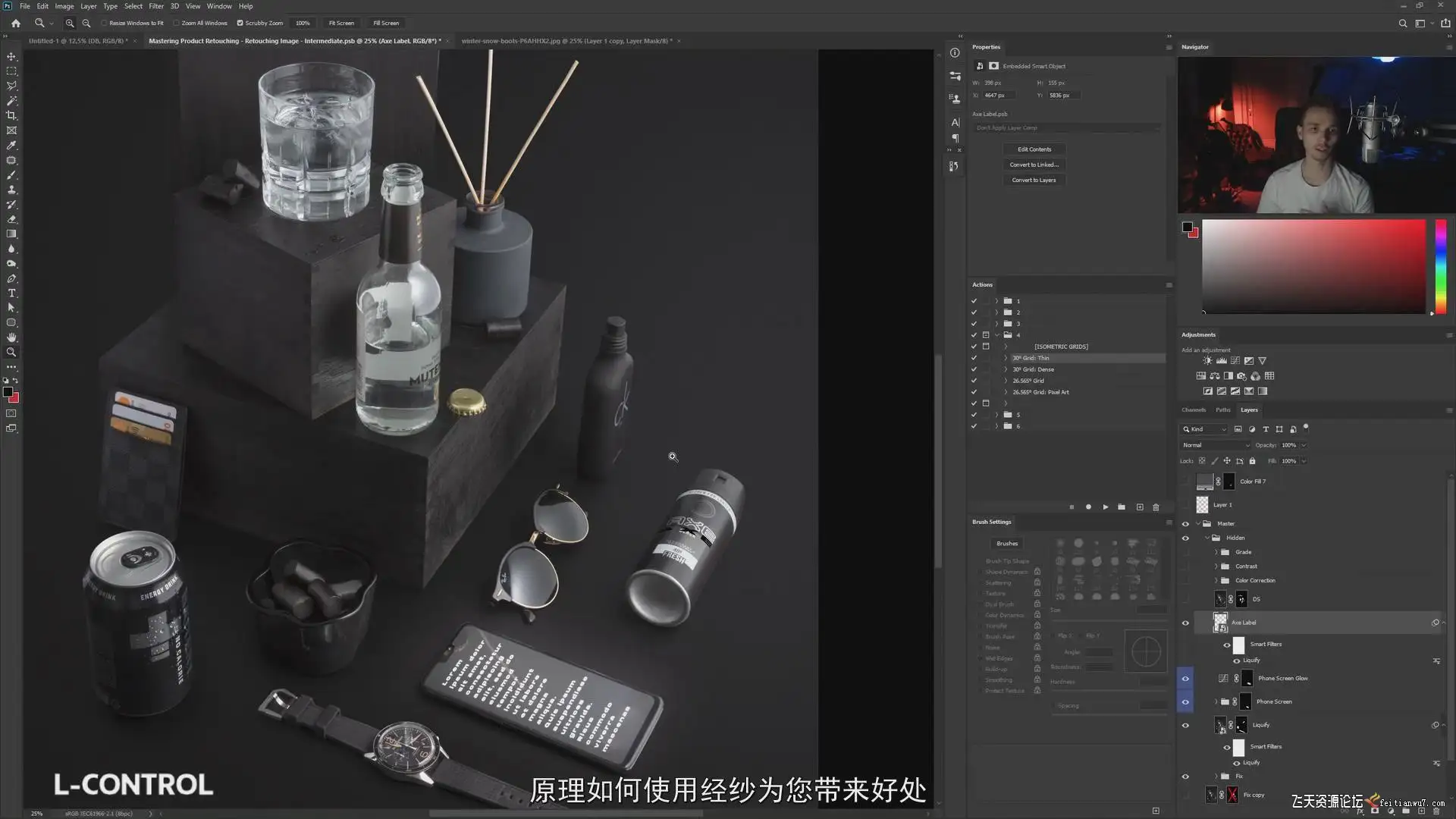Go to the Home screen icon
1456x819 pixels.
pos(16,23)
